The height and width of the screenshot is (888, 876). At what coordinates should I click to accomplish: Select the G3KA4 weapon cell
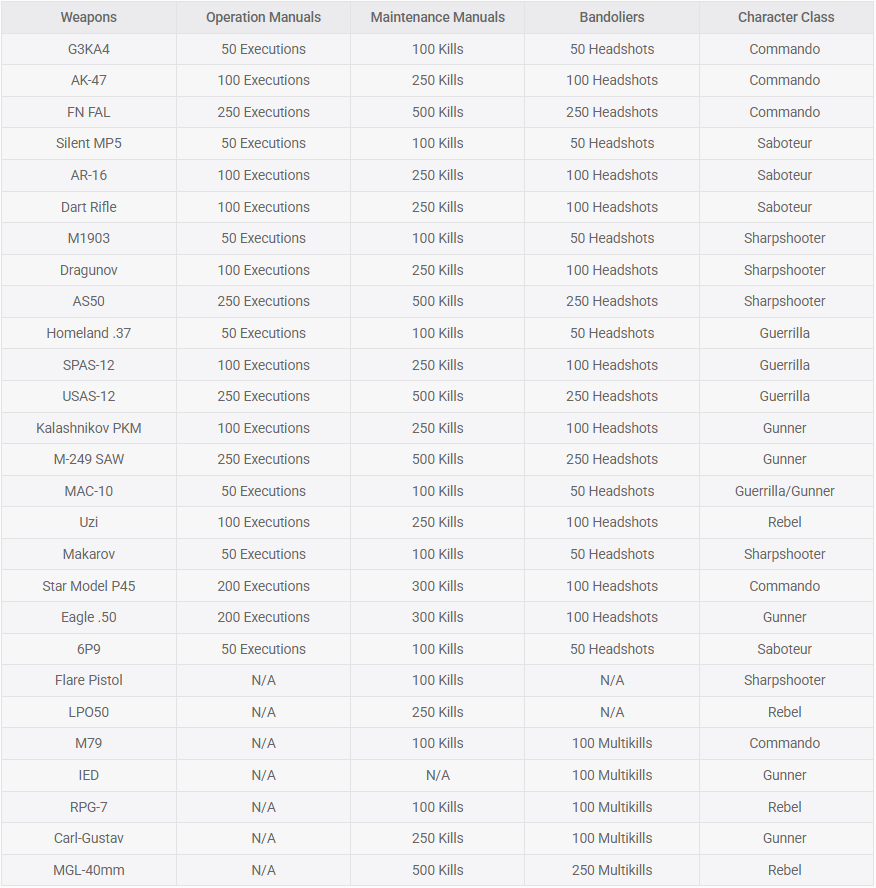pyautogui.click(x=88, y=49)
